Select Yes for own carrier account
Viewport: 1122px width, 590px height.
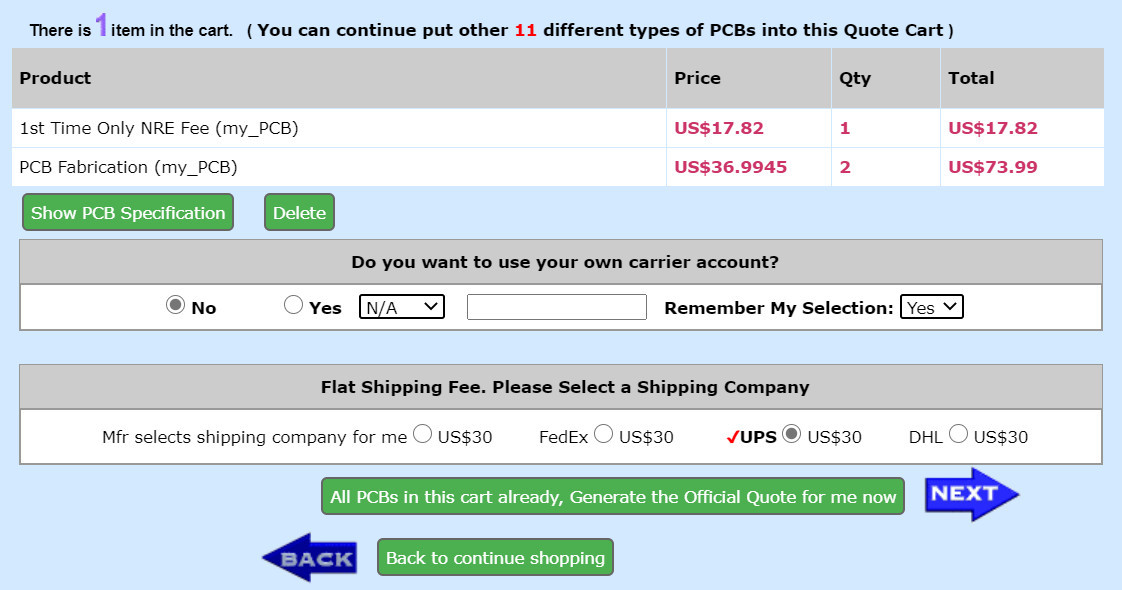[x=293, y=305]
